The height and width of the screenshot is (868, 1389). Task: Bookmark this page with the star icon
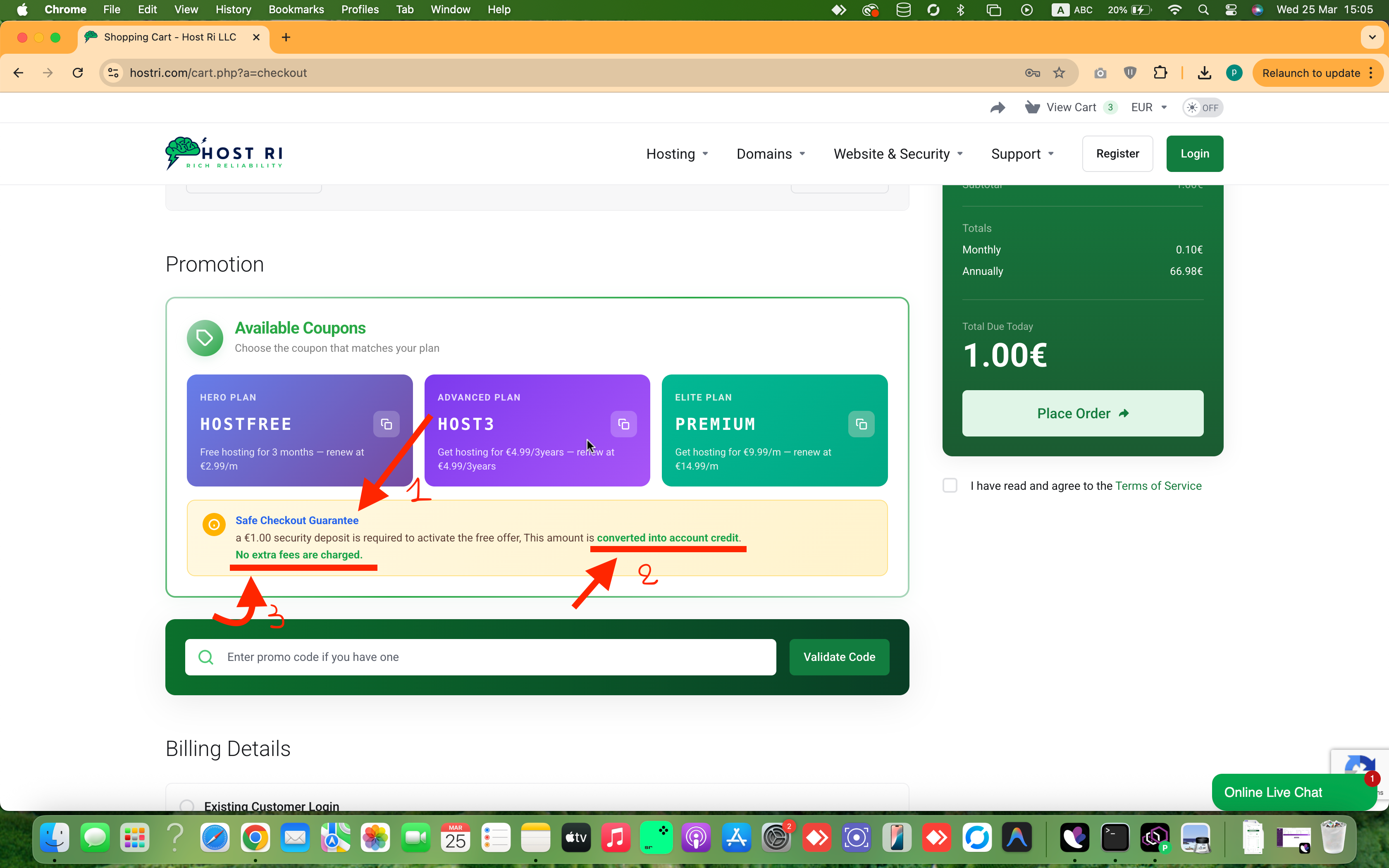(1059, 73)
